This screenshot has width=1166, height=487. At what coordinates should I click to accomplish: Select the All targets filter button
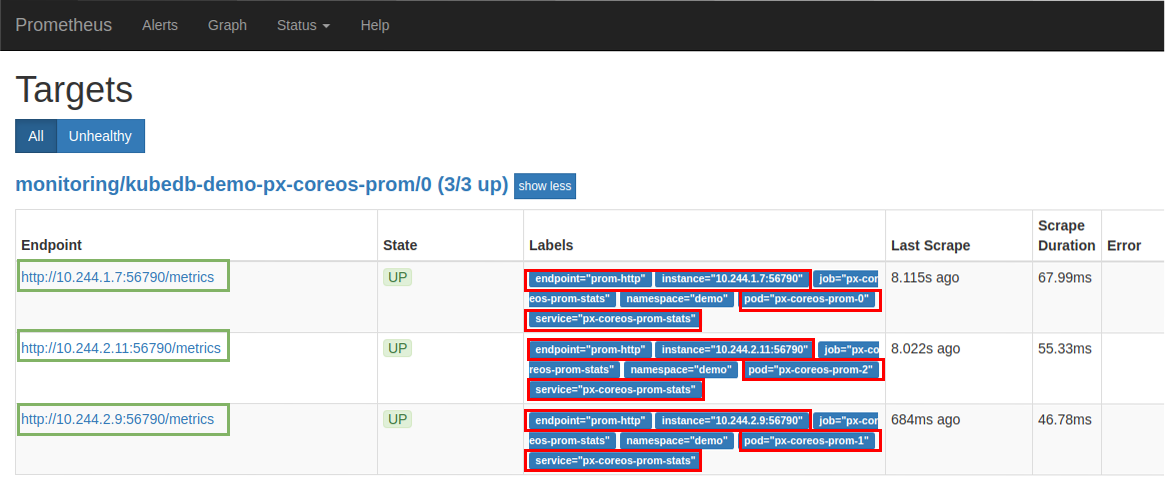click(36, 136)
